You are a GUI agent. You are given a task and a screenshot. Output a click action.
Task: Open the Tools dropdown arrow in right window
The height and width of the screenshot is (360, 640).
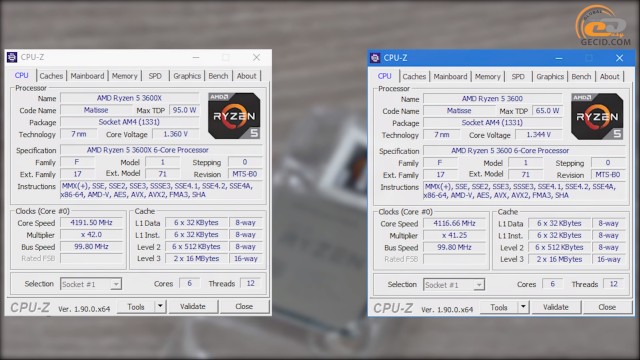pyautogui.click(x=523, y=307)
